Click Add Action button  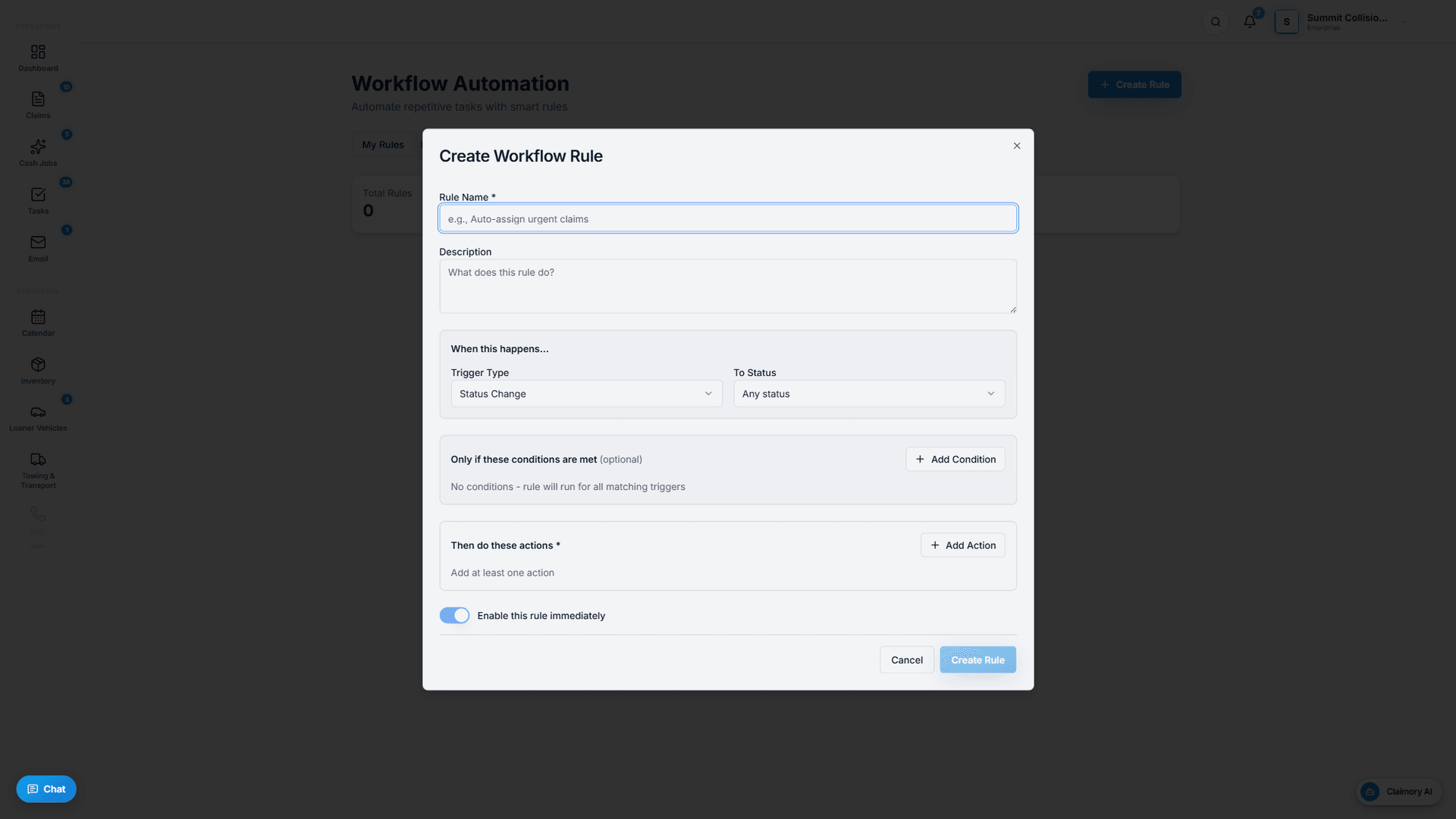tap(963, 545)
